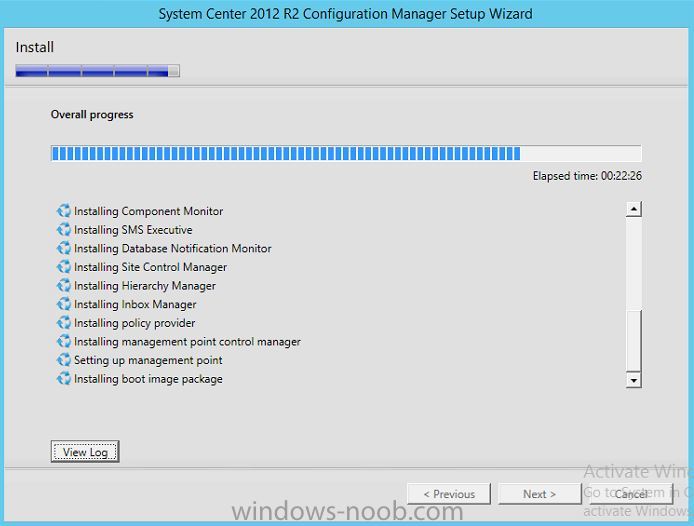Image resolution: width=694 pixels, height=526 pixels.
Task: Click icon for Installing management point control manager
Action: click(64, 341)
